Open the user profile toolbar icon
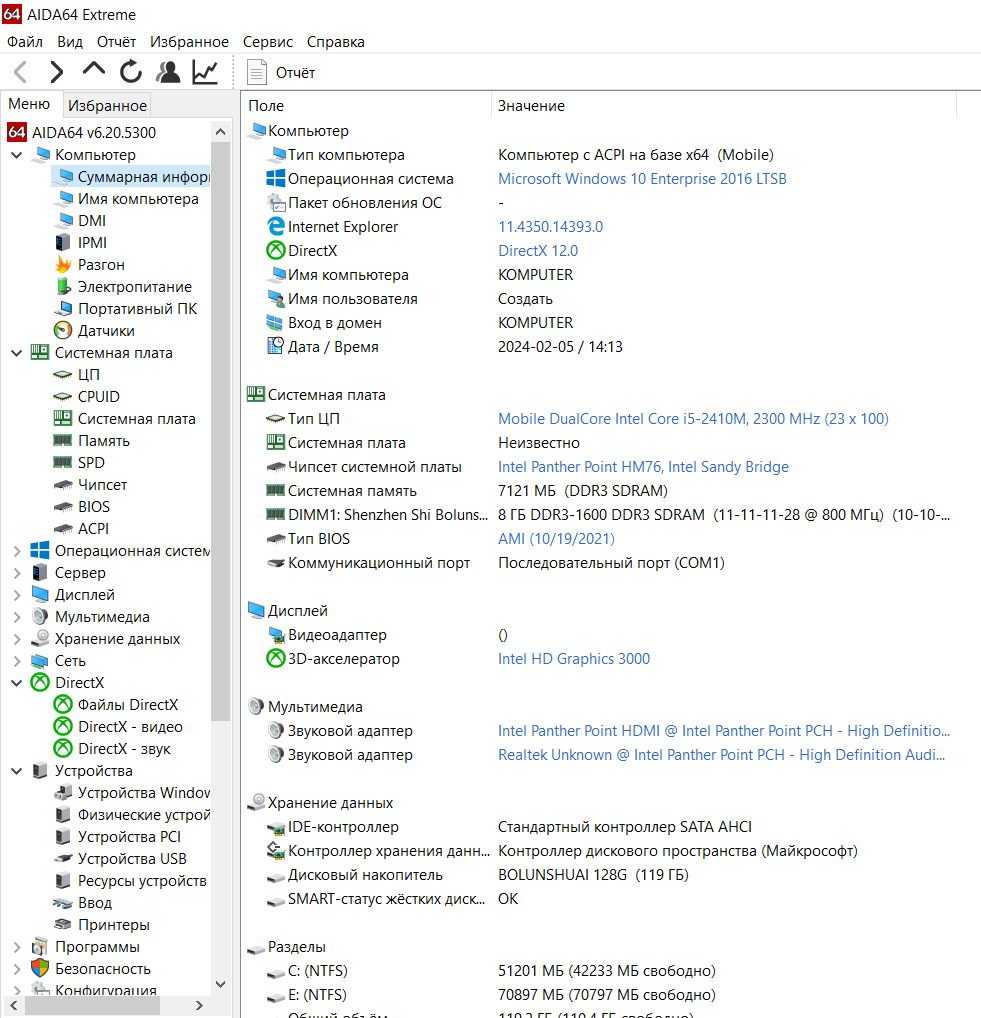981x1018 pixels. [168, 72]
